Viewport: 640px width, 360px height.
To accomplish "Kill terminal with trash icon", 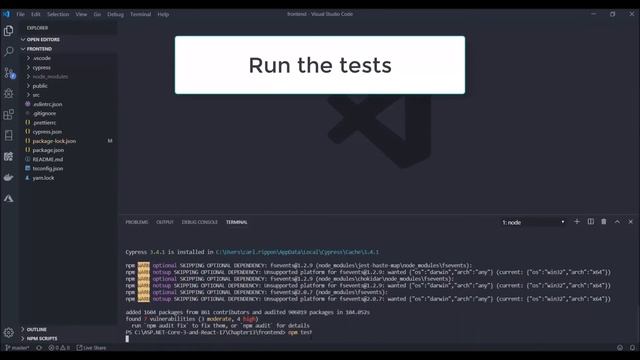I will point(604,222).
